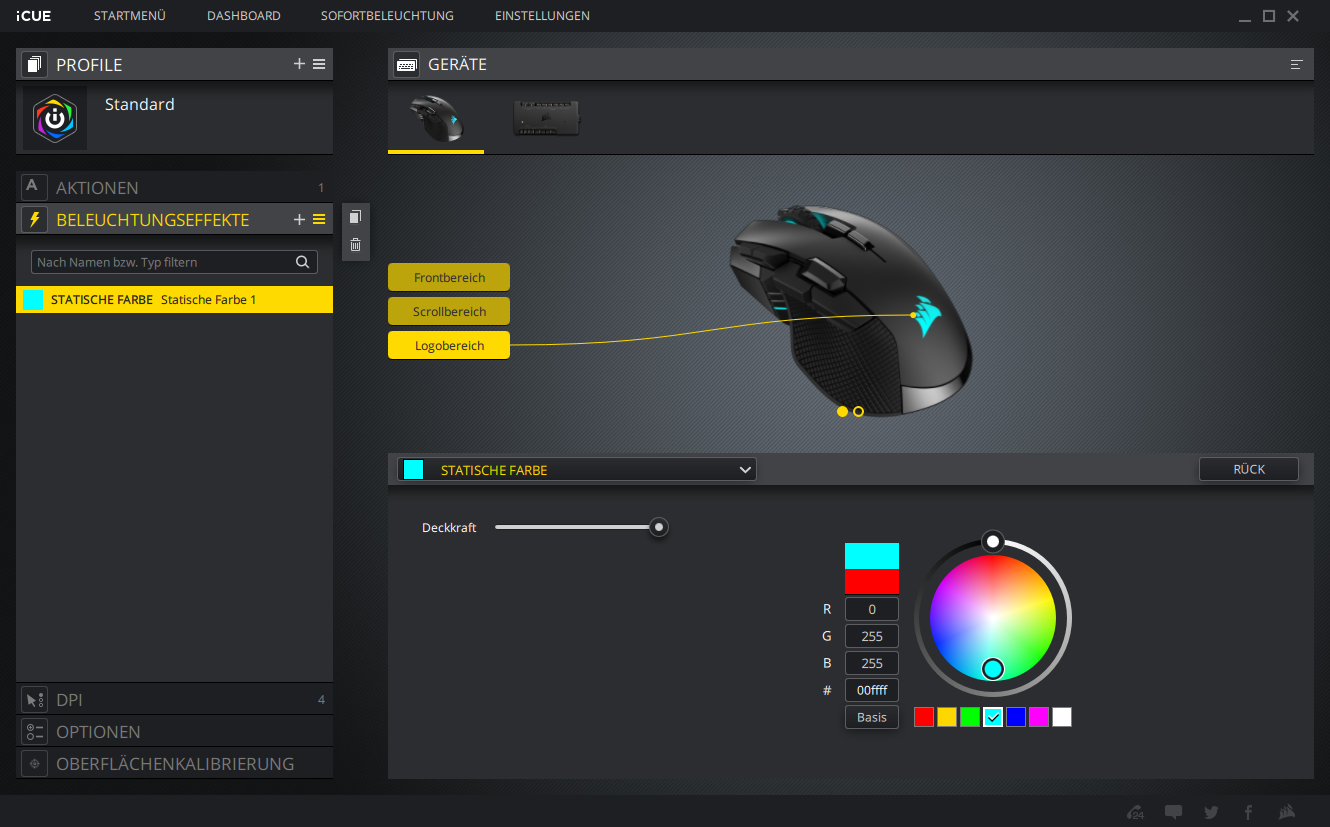Open the Statische Farbe effect type dropdown
Screen dimensions: 1330x827
coord(577,470)
